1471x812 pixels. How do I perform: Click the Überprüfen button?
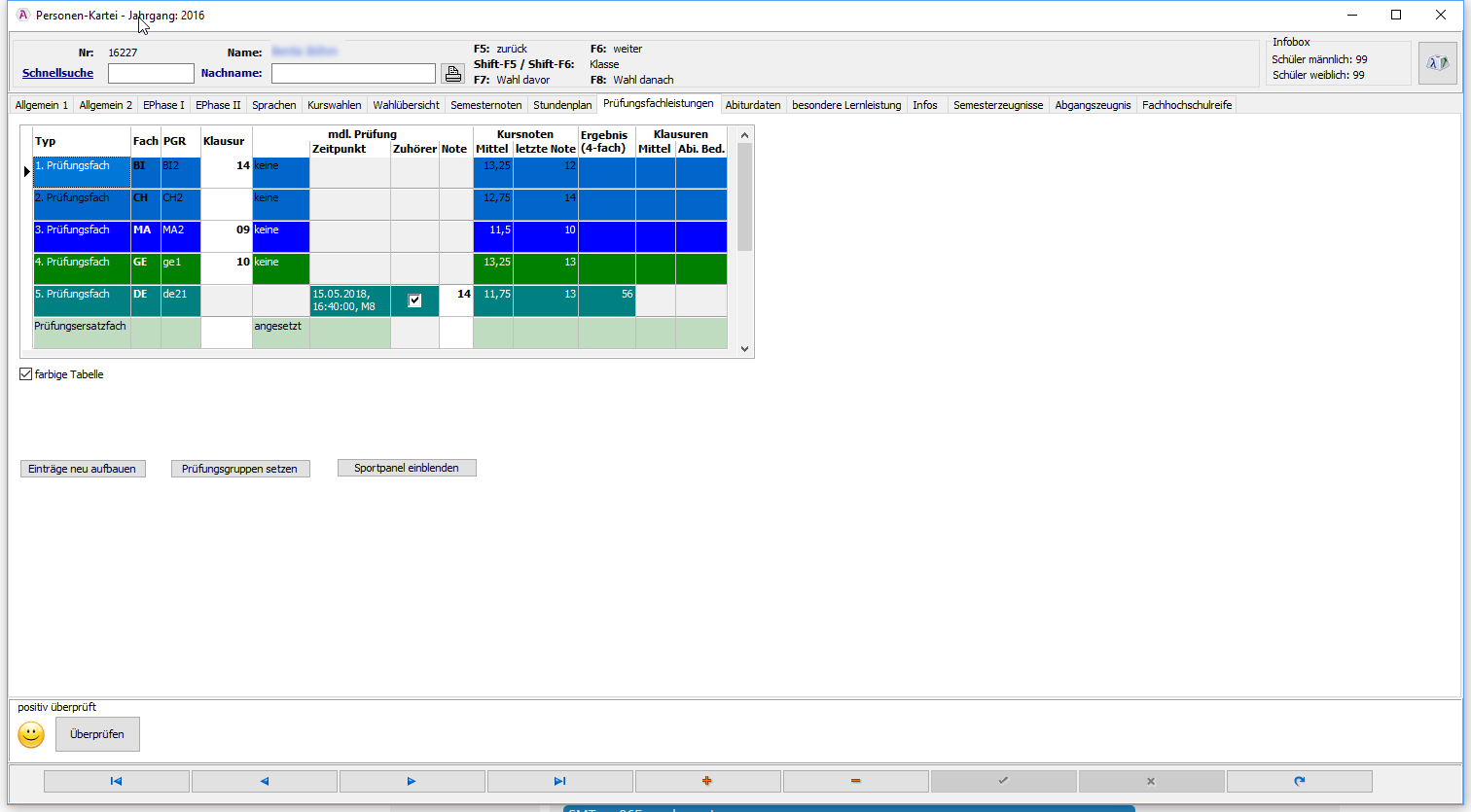click(x=97, y=734)
